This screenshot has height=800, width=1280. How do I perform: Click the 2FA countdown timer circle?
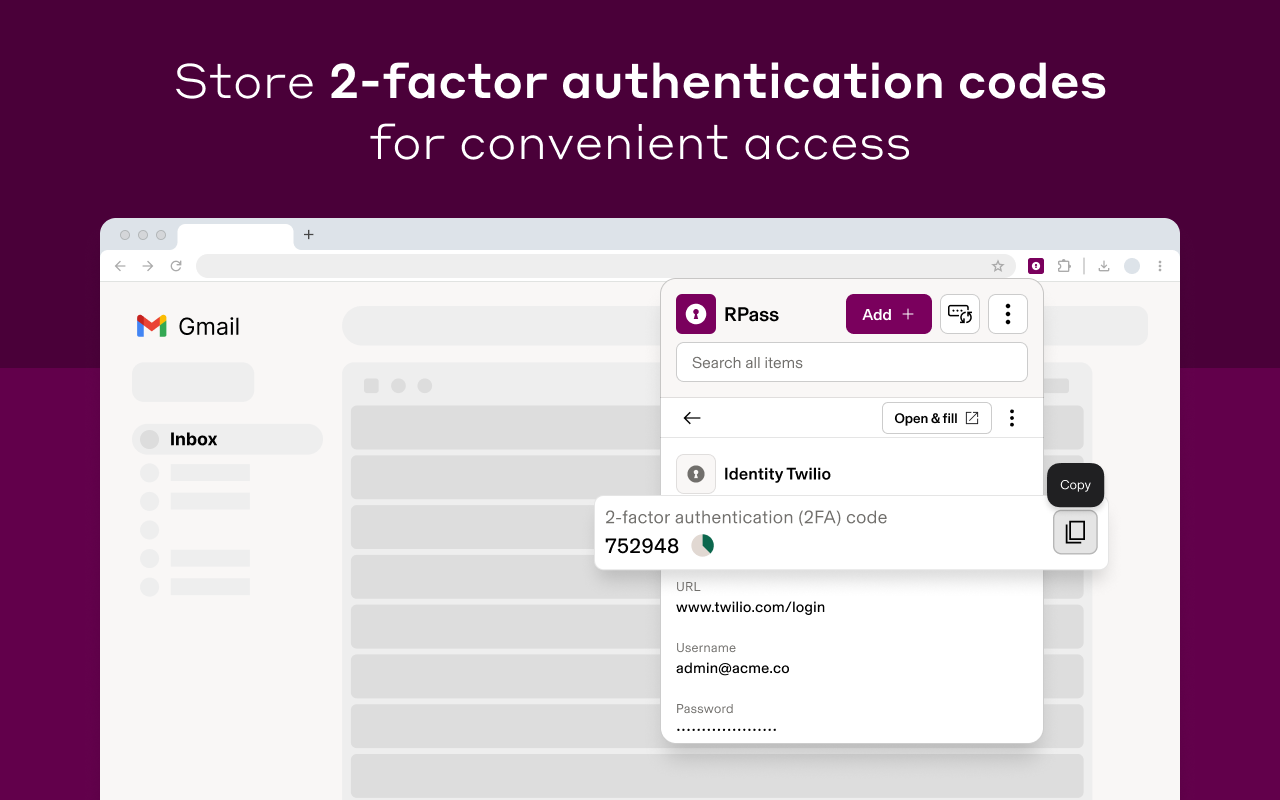click(703, 545)
